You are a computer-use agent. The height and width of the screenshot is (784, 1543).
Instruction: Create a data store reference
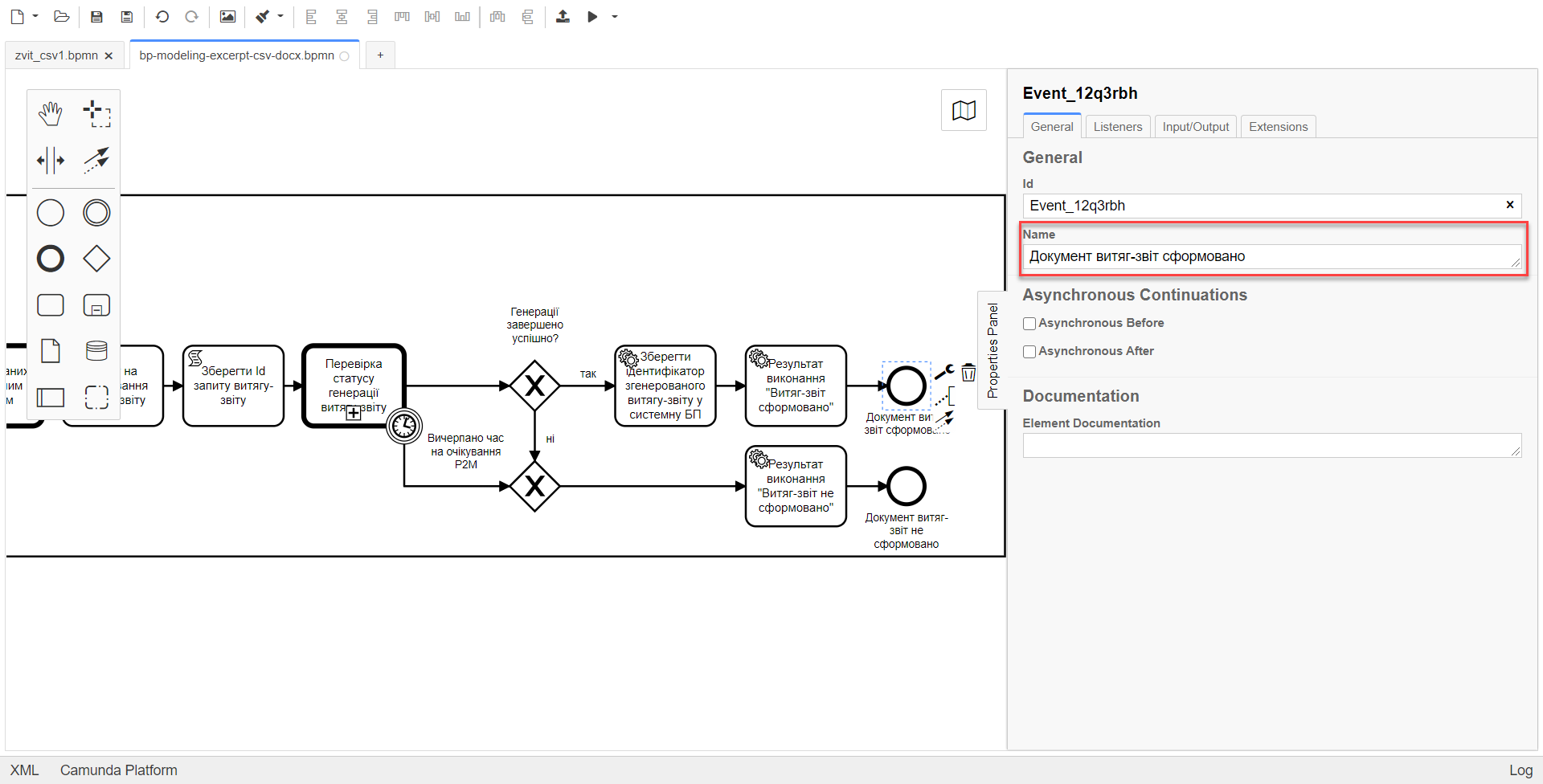[x=96, y=351]
